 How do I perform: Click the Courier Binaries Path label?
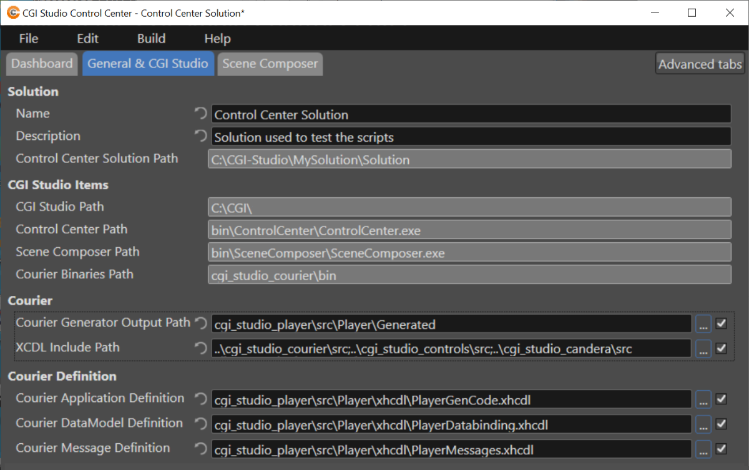[x=75, y=274]
